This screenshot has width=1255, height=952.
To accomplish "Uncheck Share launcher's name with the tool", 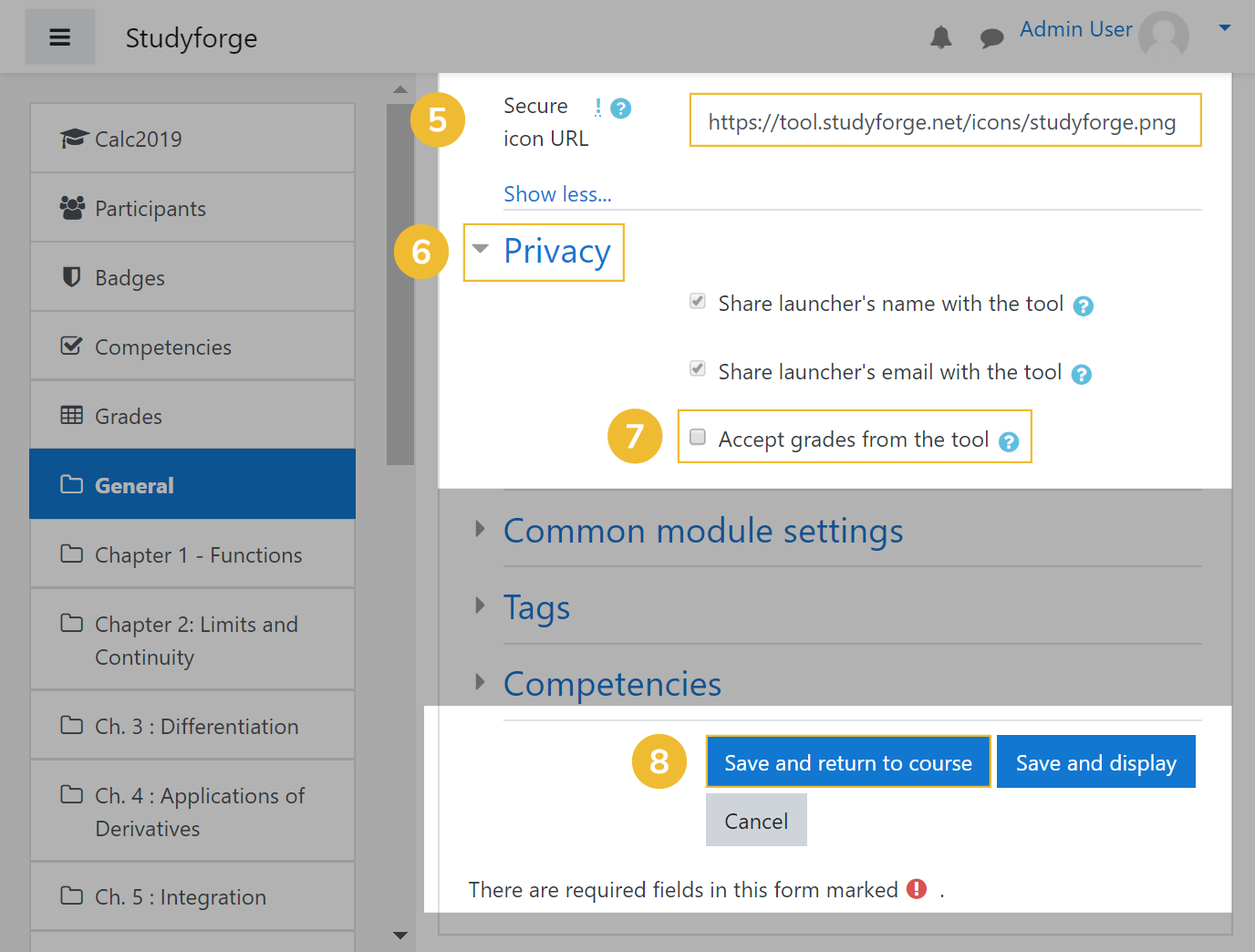I will tap(697, 301).
